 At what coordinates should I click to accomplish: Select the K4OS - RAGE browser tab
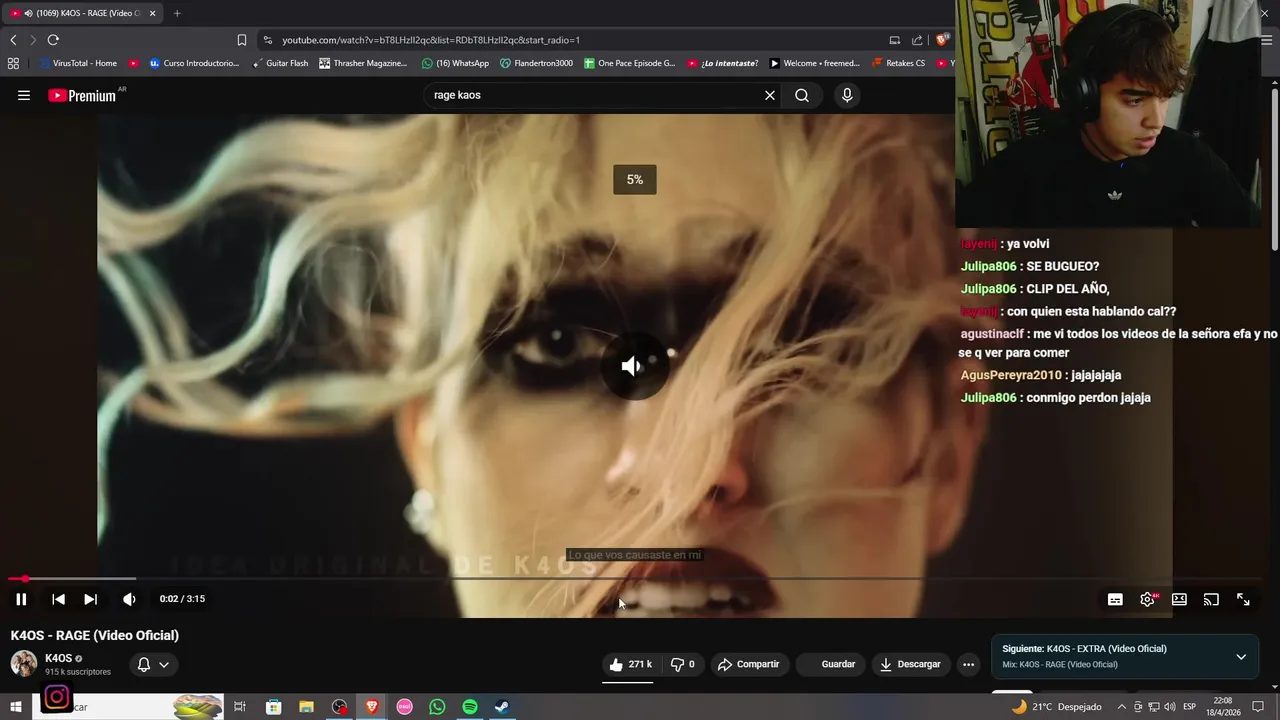coord(82,13)
